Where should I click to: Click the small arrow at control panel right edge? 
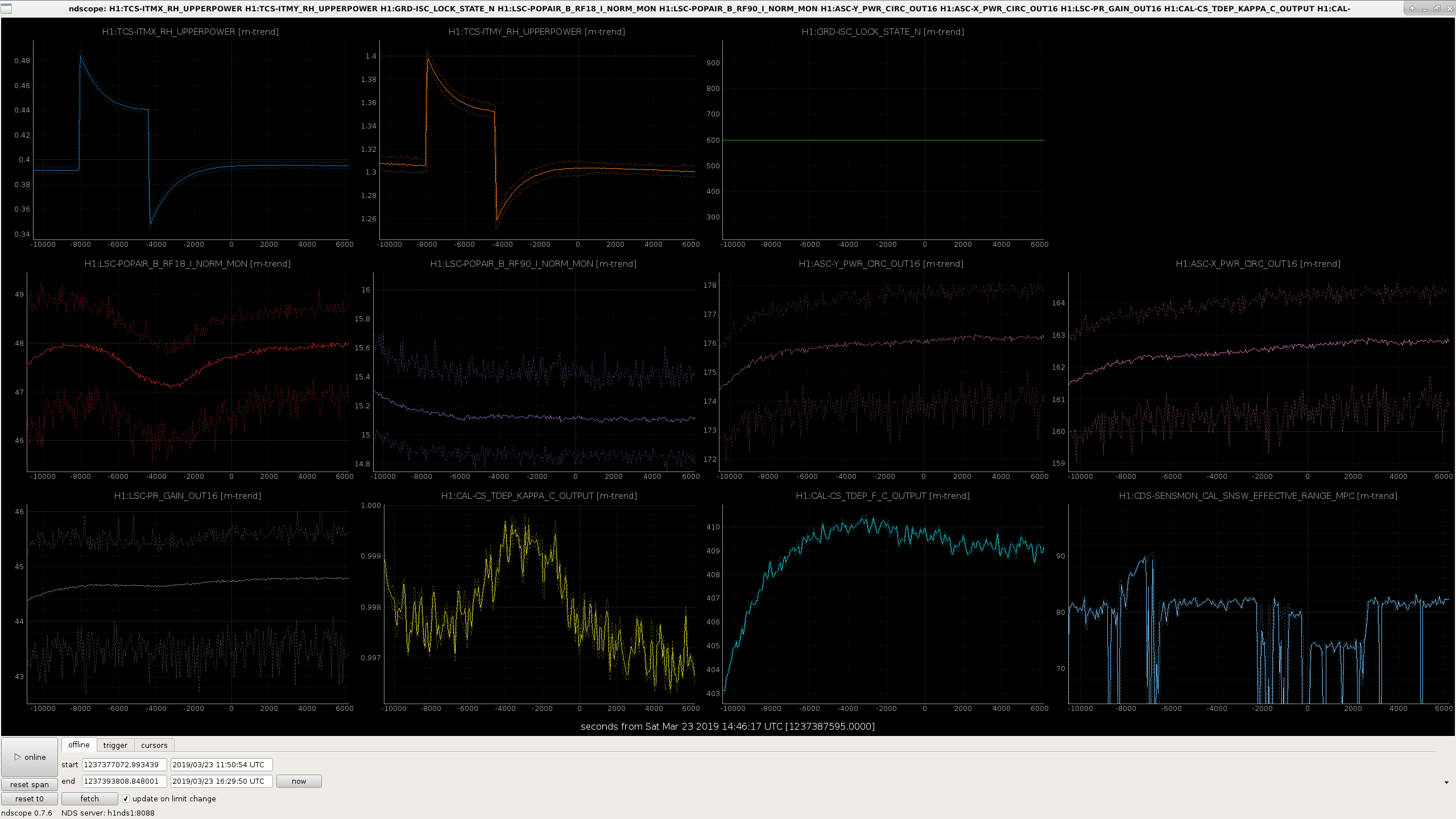click(1446, 783)
